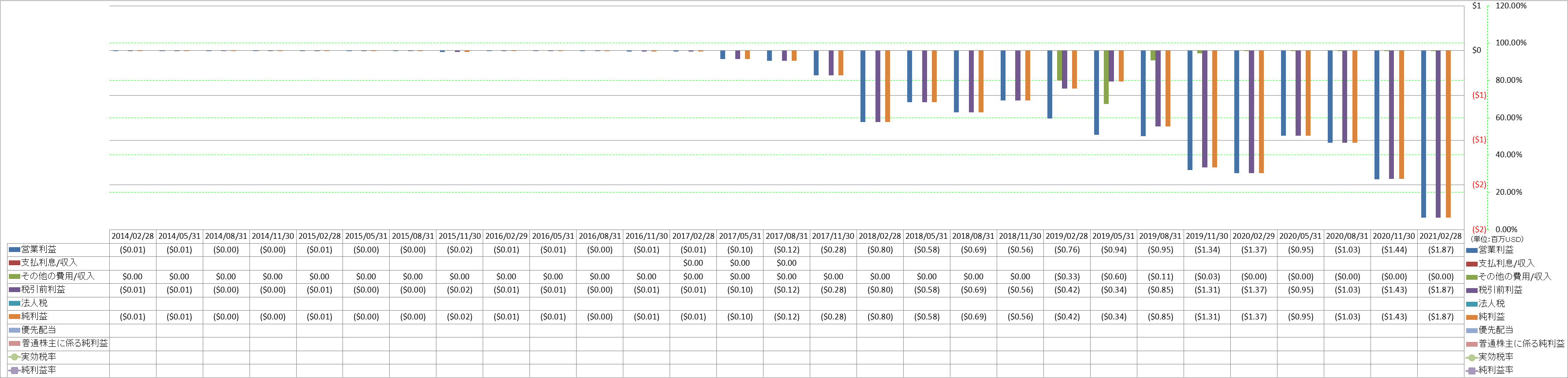Select the 2019/02/28 date column header
Screen dimensions: 1568x378
point(1067,236)
